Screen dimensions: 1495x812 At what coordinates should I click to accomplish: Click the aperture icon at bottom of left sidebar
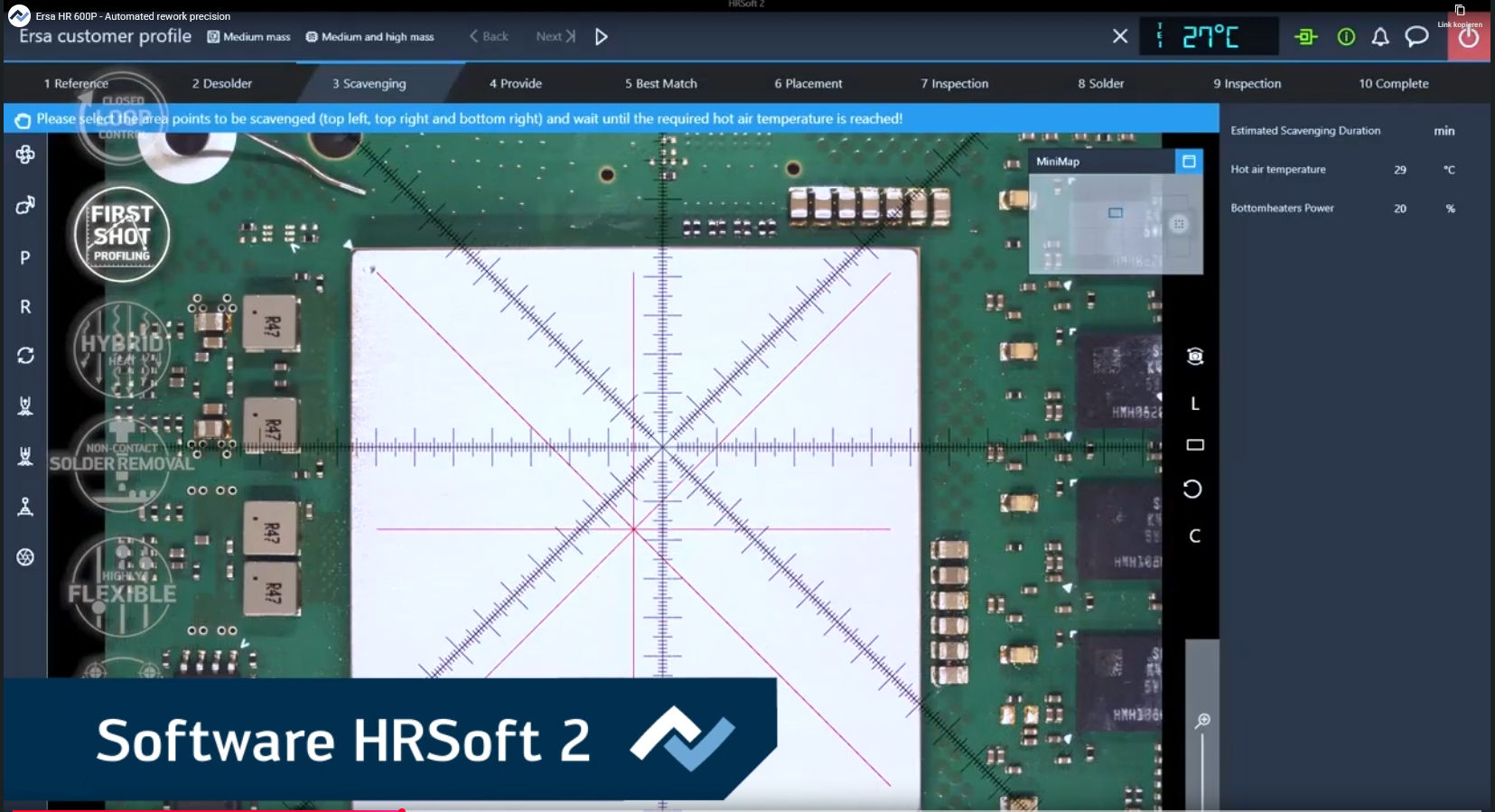click(x=25, y=557)
